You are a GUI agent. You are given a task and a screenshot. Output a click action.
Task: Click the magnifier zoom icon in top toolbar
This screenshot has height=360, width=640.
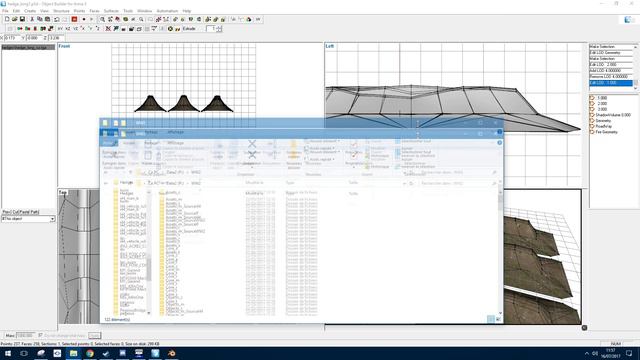point(102,19)
